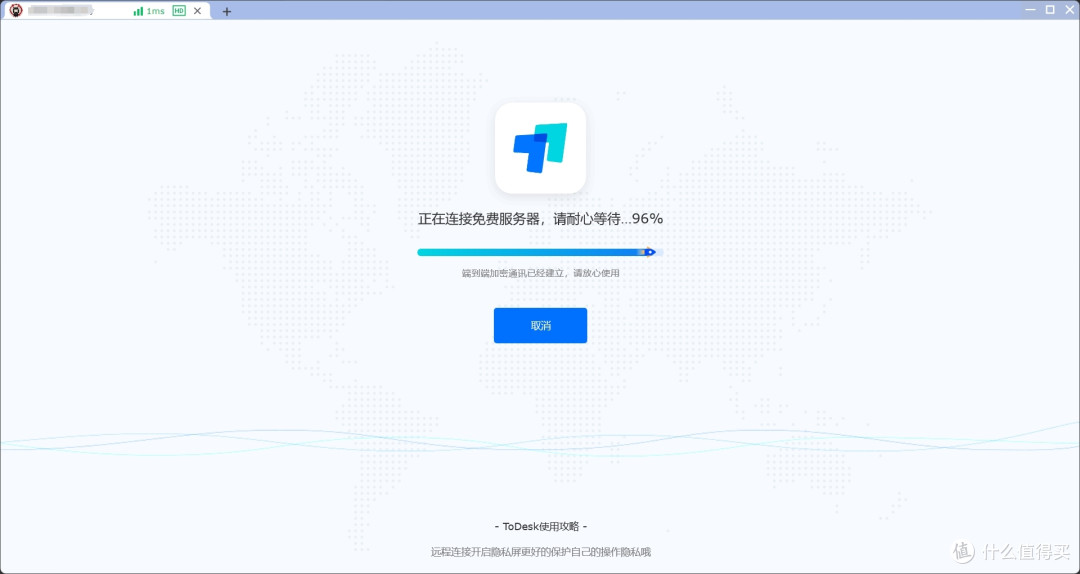
Task: Click the 端到端加密通讯已经建立 notice text
Action: [541, 273]
